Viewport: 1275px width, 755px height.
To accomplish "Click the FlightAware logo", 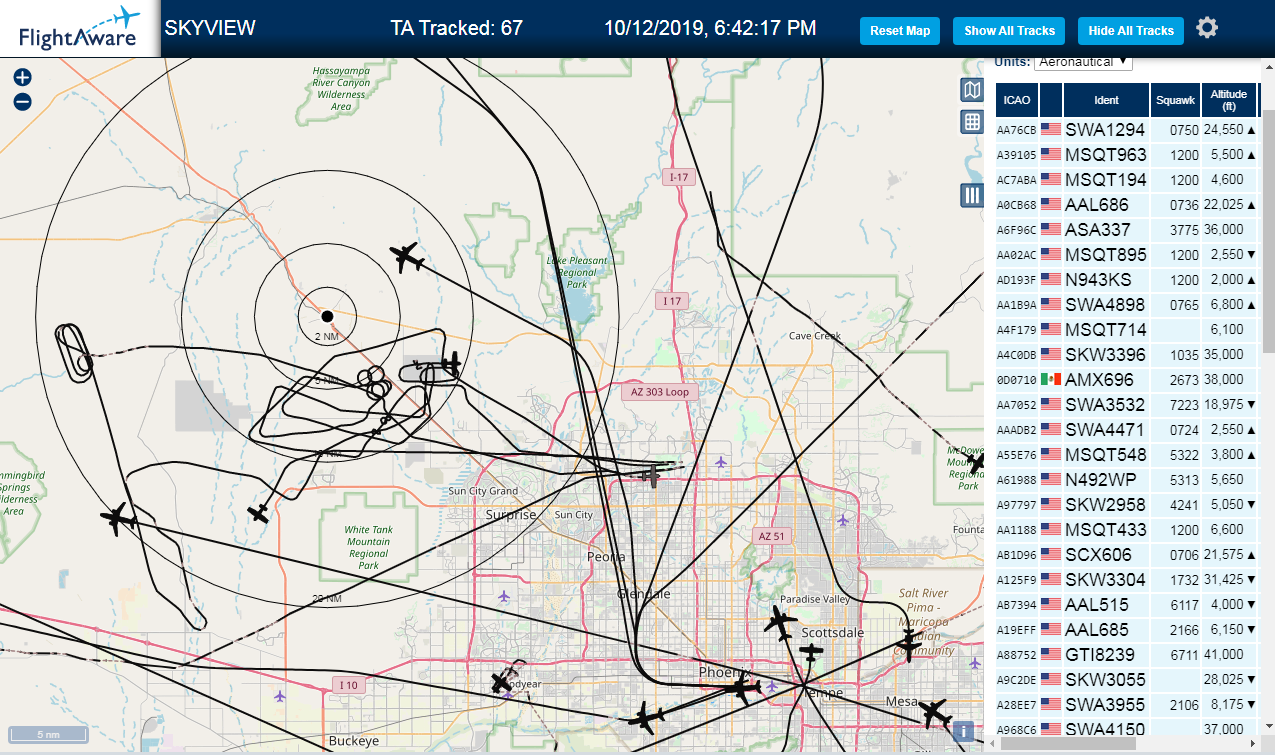I will pyautogui.click(x=79, y=28).
